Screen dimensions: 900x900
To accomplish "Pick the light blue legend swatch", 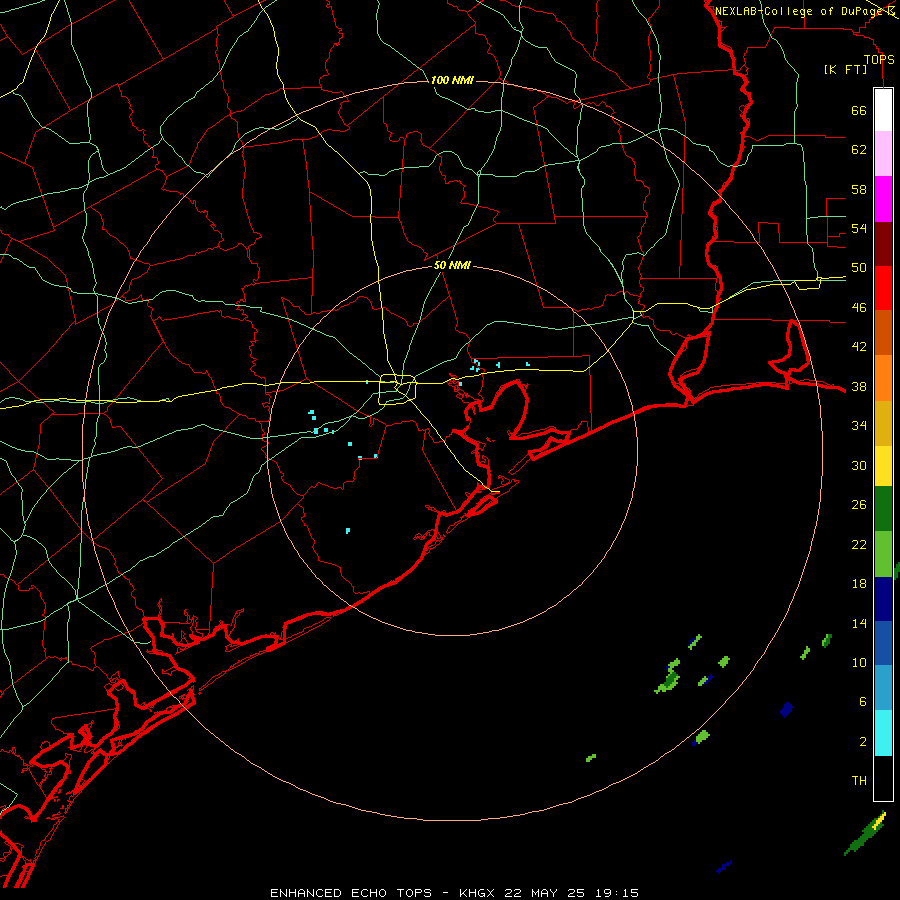I will pos(883,688).
